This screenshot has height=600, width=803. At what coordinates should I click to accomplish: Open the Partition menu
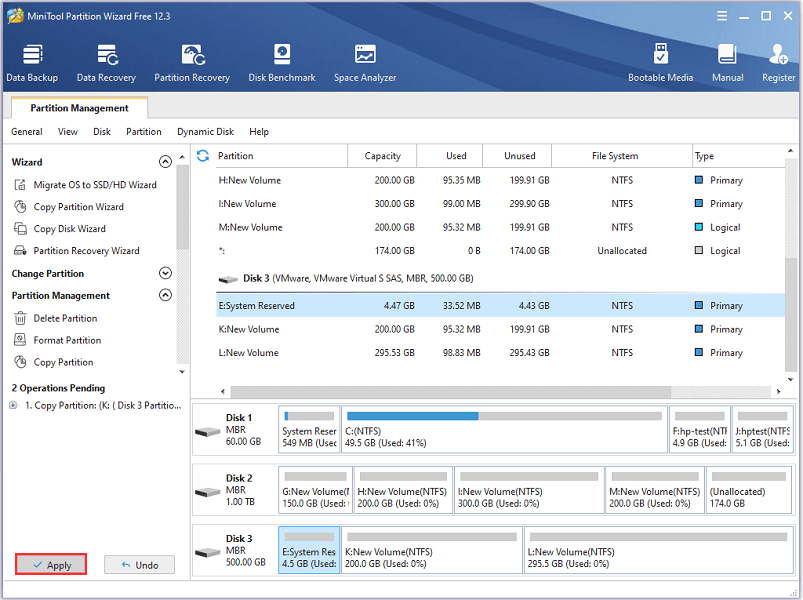144,132
